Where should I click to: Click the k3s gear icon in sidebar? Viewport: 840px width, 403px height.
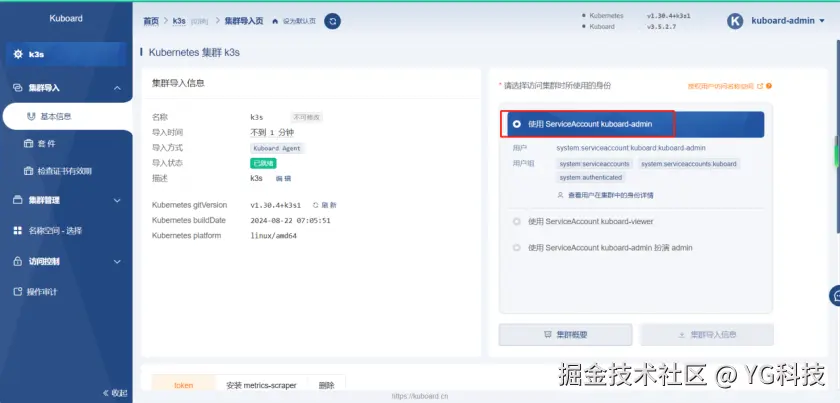[18, 54]
